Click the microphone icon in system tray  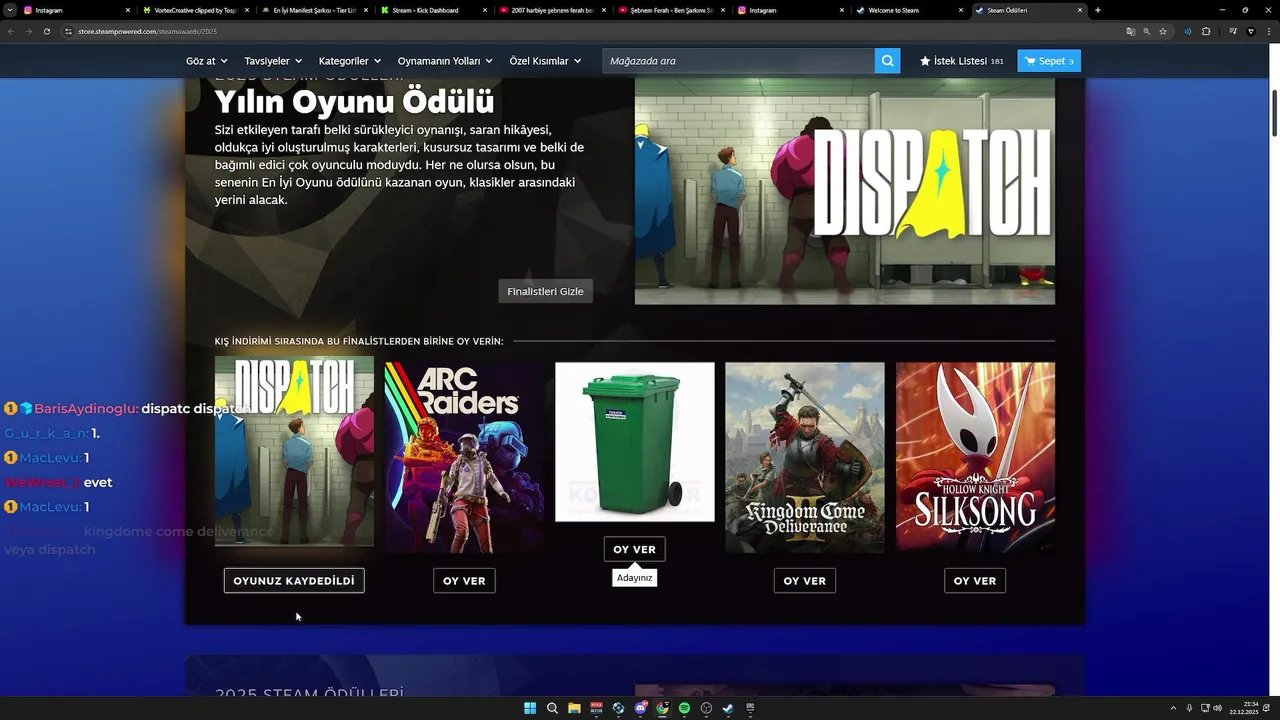1189,708
